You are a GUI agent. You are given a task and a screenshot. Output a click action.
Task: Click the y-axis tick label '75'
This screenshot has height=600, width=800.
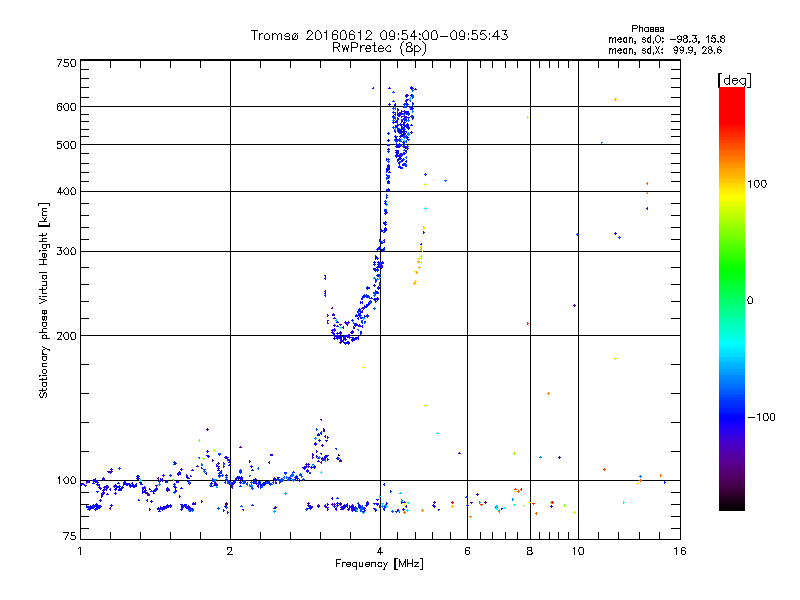[70, 536]
